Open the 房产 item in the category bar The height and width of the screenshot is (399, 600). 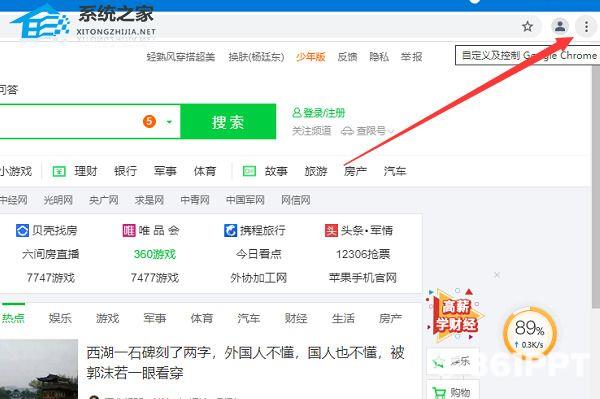(355, 171)
